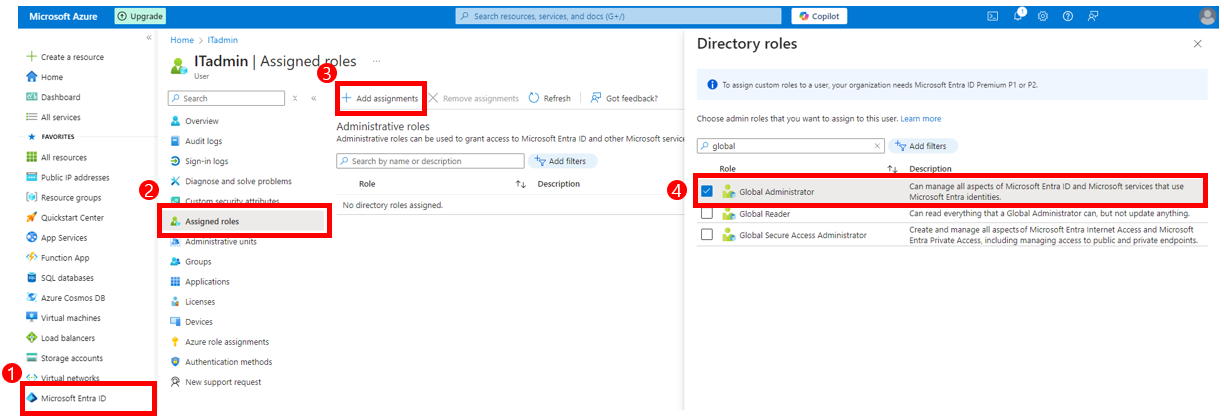1224x418 pixels.
Task: Open the Notifications bell
Action: click(x=1018, y=16)
